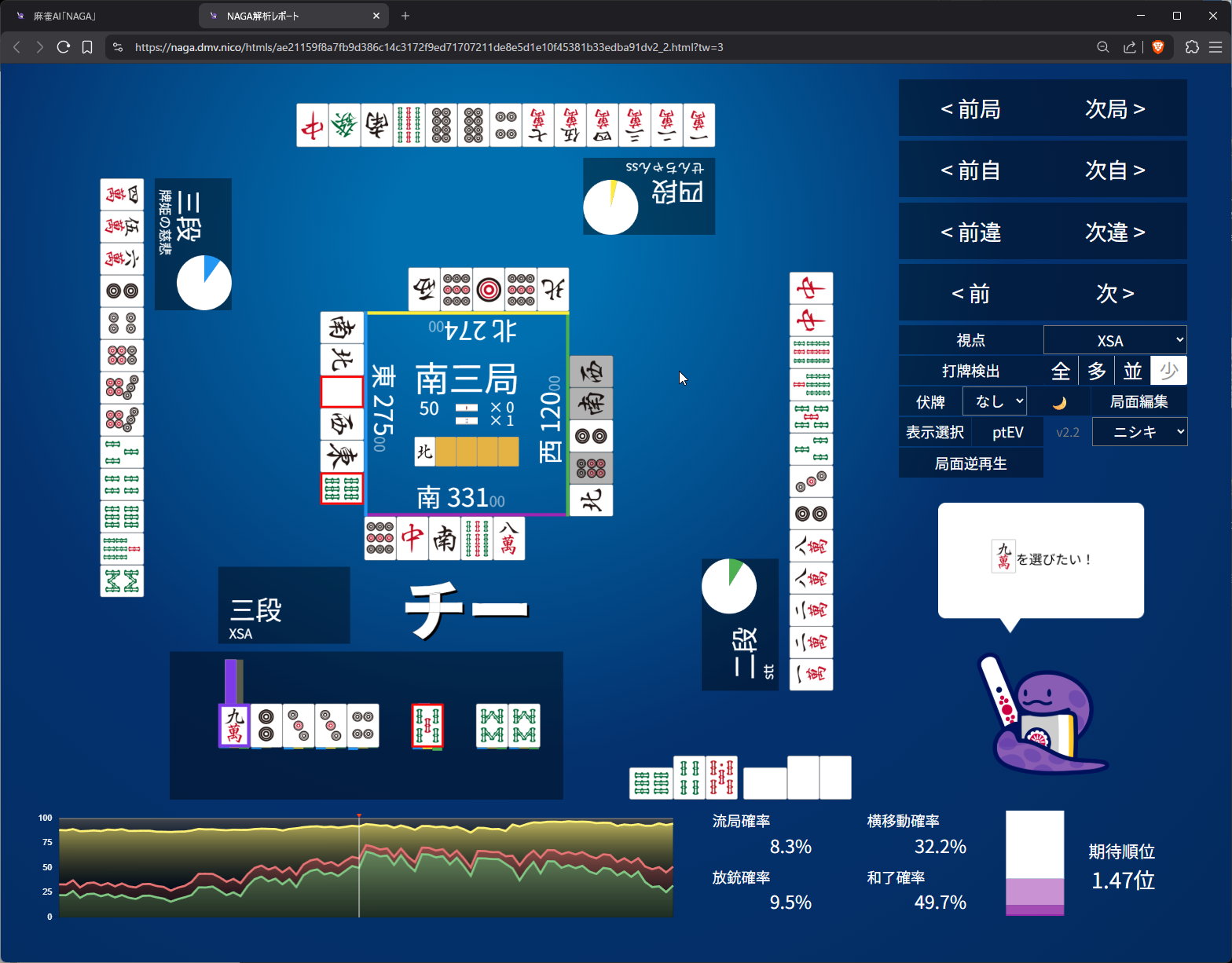
Task: Expand the 伏牌 なし dropdown
Action: (995, 401)
